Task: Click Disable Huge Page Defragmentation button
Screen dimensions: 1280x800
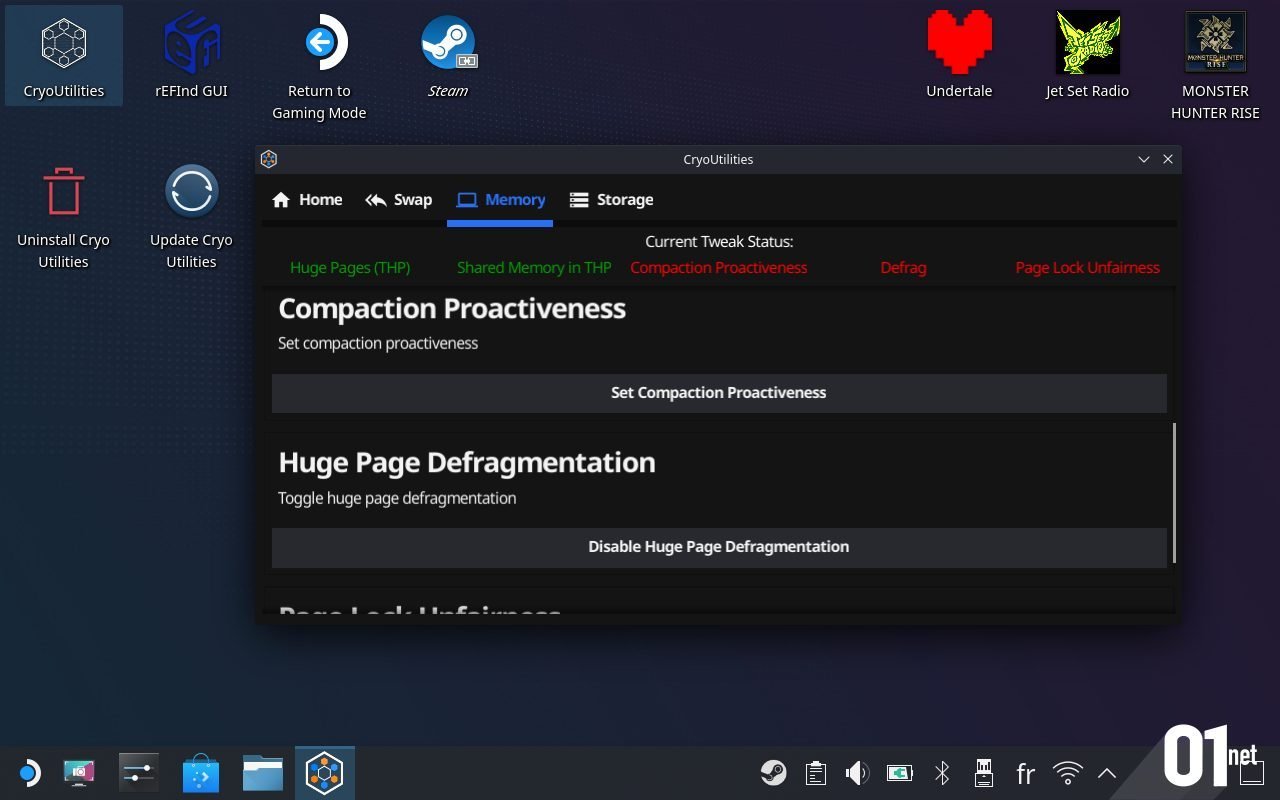Action: [x=719, y=547]
